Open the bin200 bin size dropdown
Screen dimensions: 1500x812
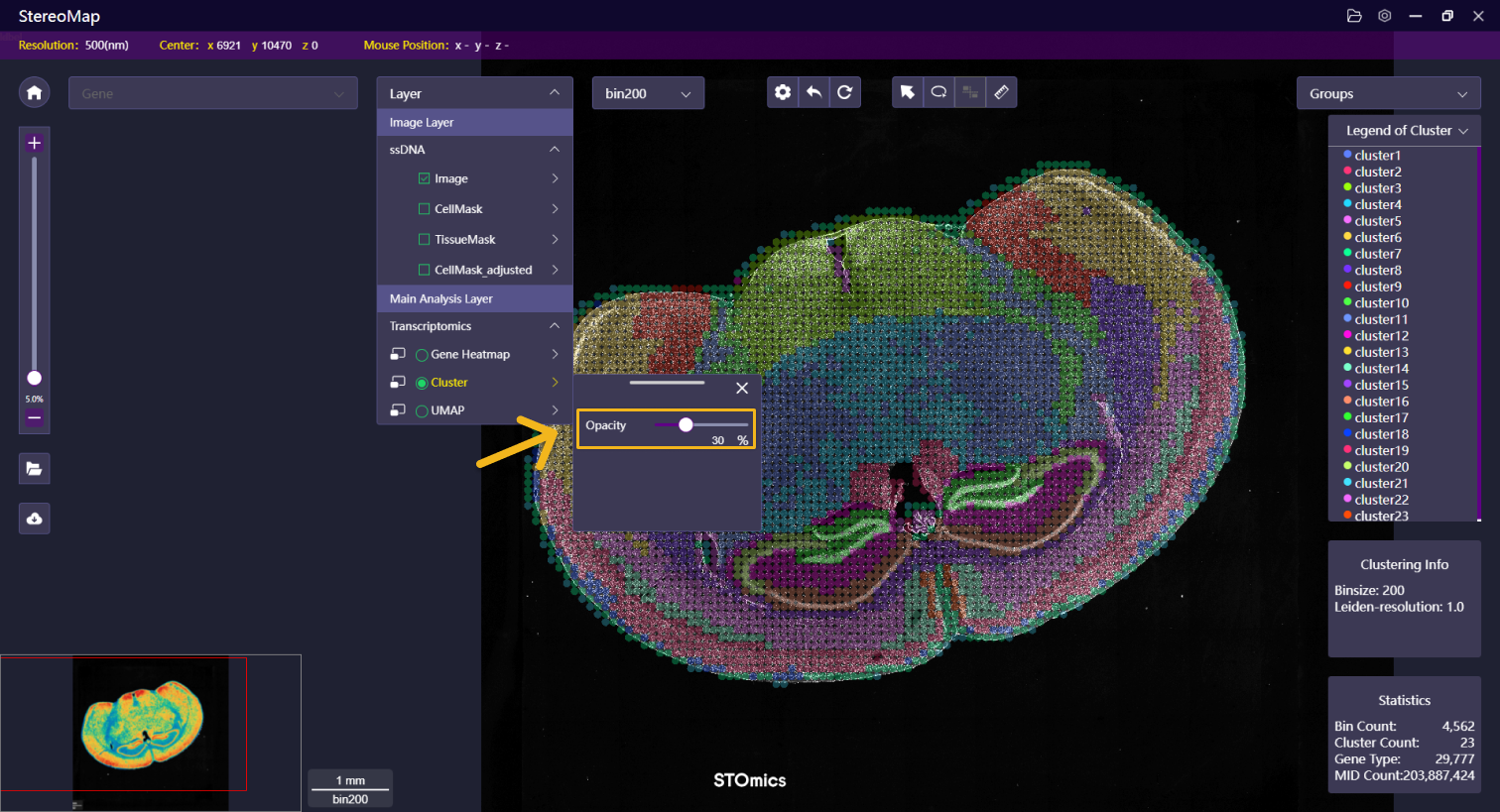point(648,93)
